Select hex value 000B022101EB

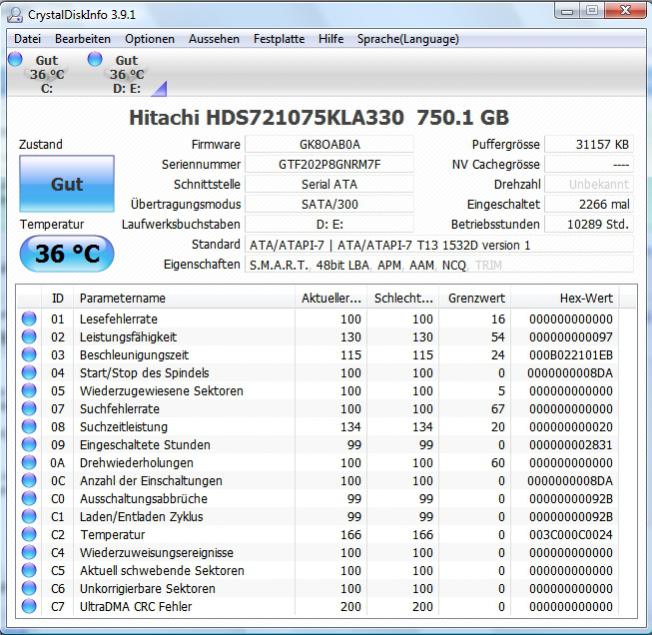571,355
